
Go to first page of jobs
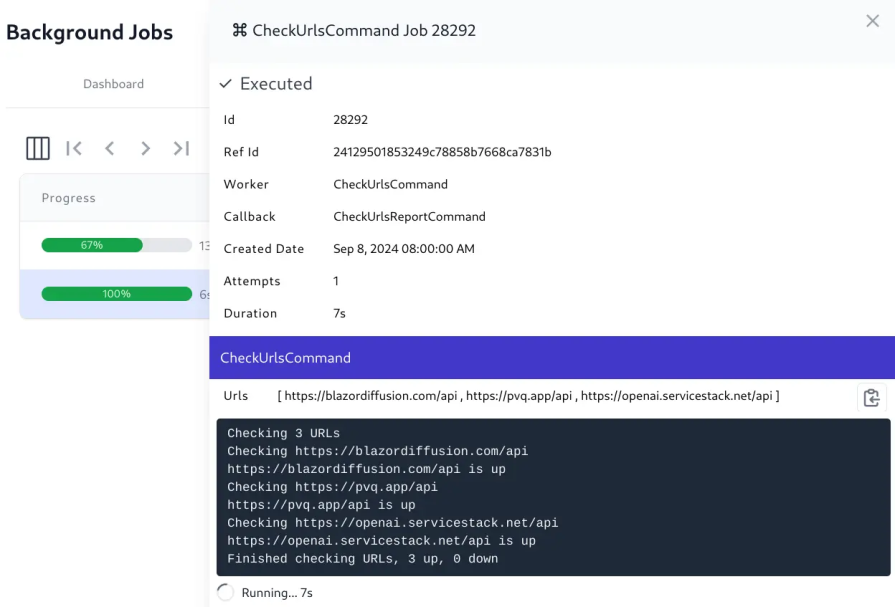tap(74, 148)
